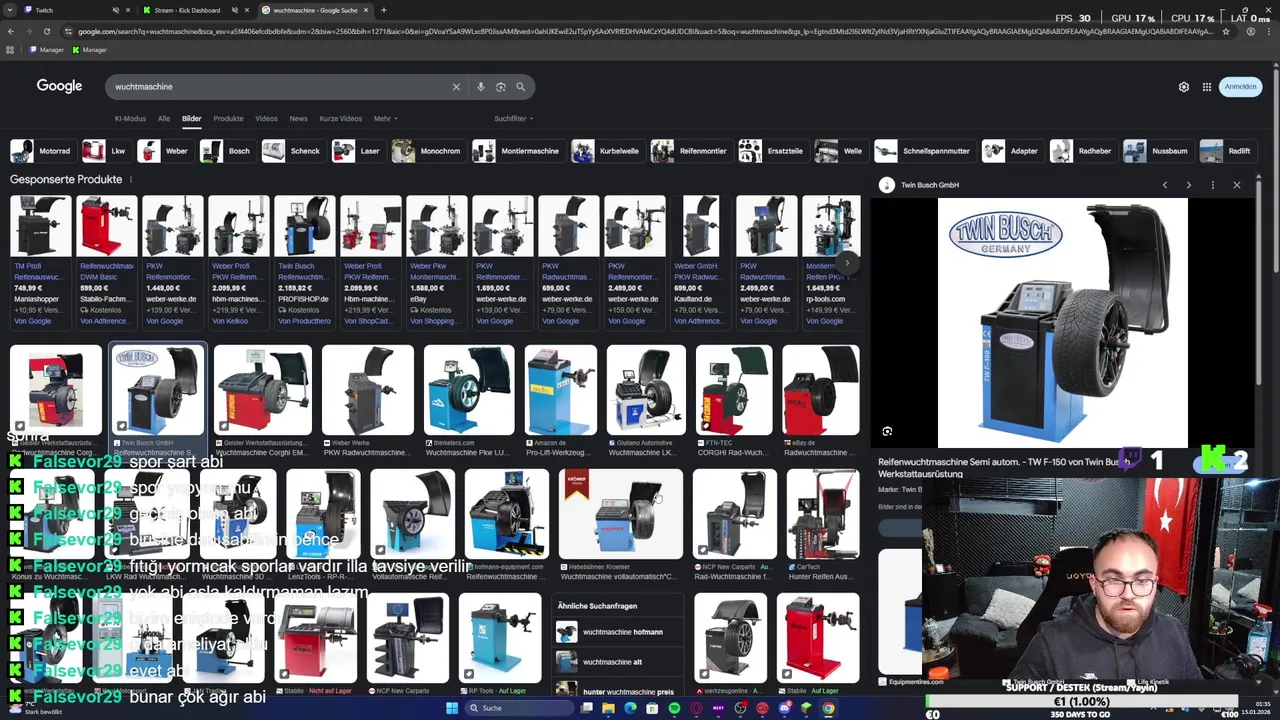Screen dimensions: 1280x720
Task: Bookmark this page with the star icon
Action: coord(1226,31)
